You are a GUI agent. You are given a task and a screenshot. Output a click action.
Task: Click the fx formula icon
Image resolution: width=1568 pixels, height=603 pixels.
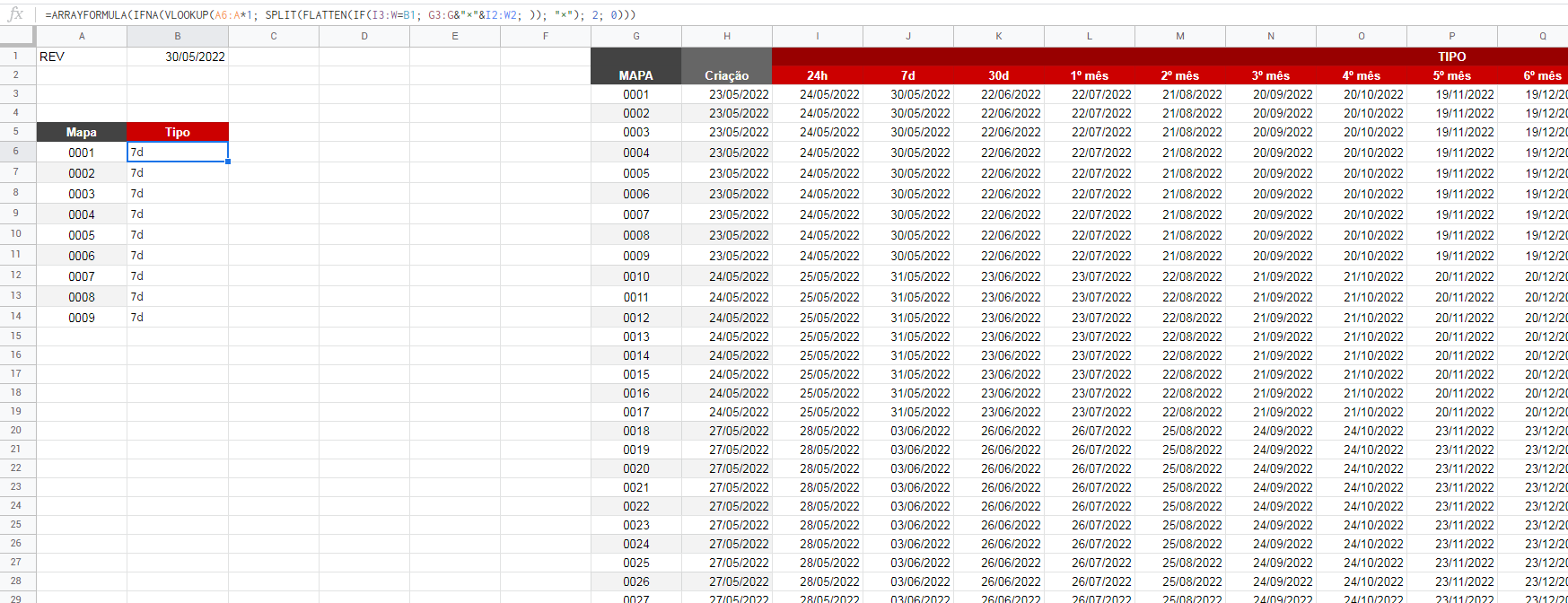coord(15,14)
